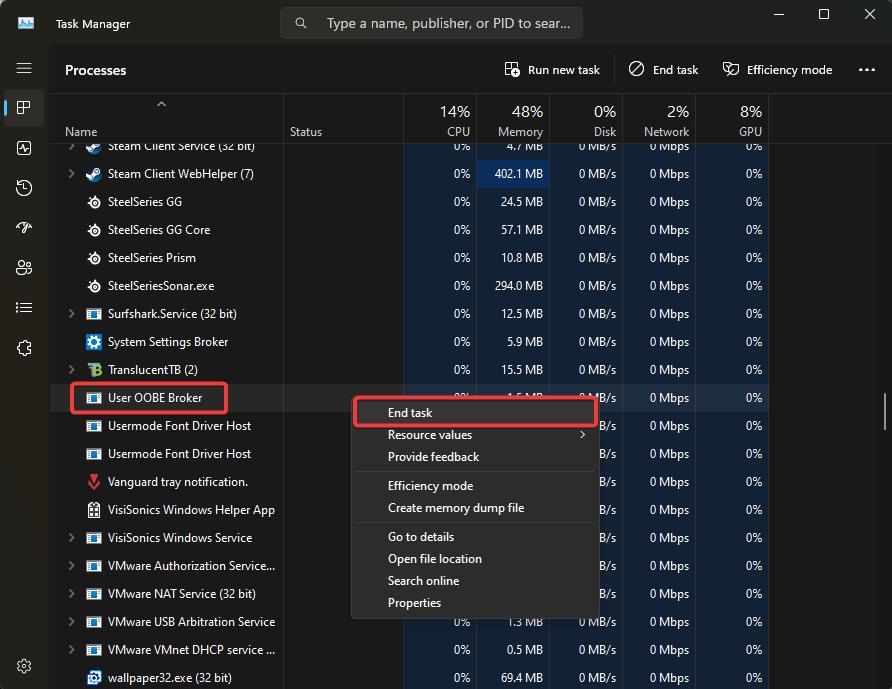The height and width of the screenshot is (689, 892).
Task: Expand Surfshark.Service process group
Action: [71, 314]
